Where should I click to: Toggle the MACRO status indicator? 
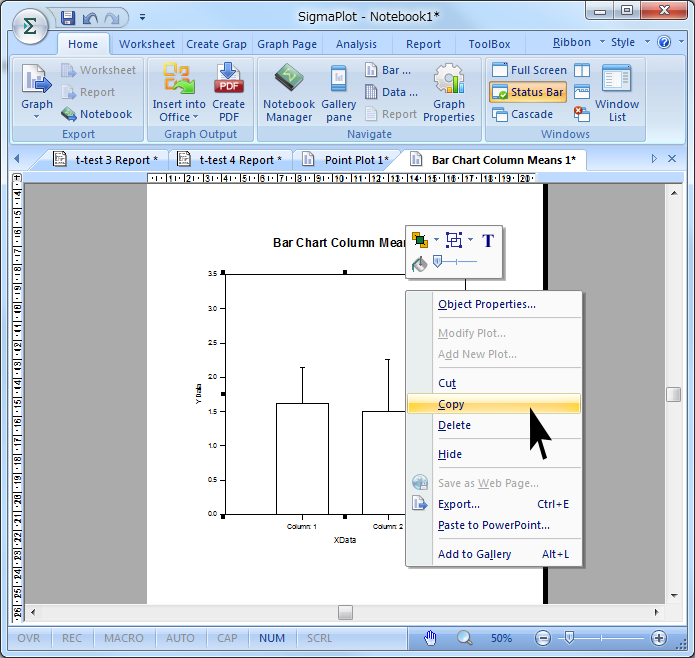(124, 638)
